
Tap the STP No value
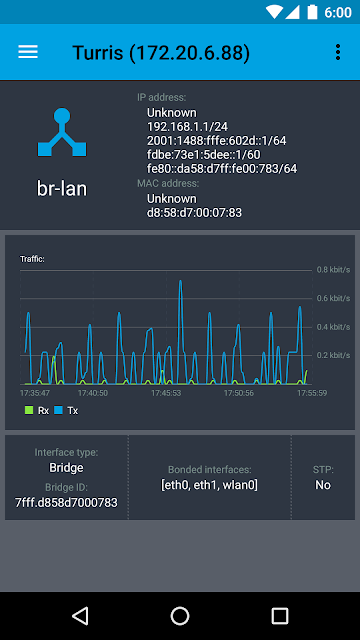(323, 485)
